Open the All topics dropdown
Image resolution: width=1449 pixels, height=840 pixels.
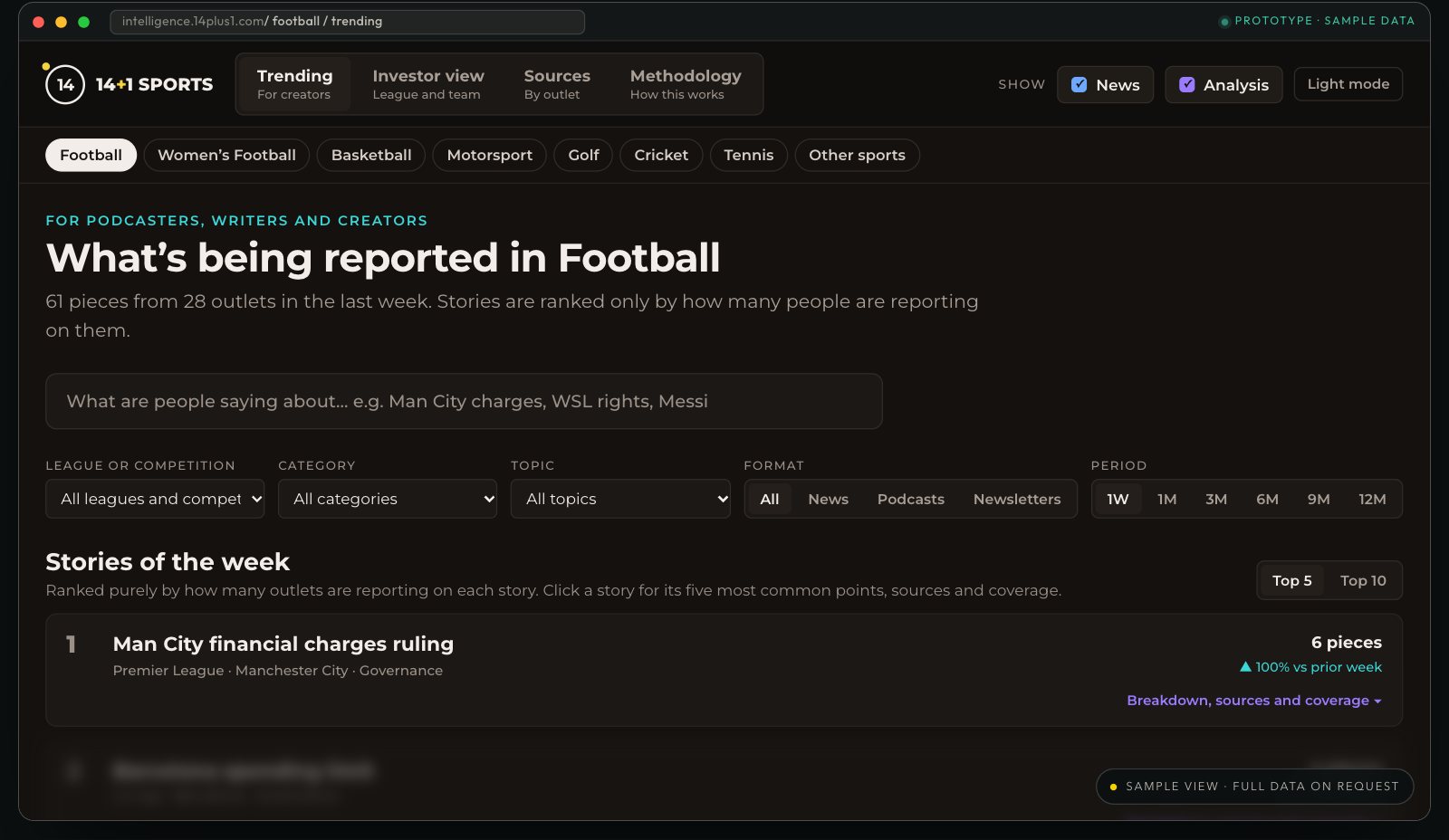(620, 499)
